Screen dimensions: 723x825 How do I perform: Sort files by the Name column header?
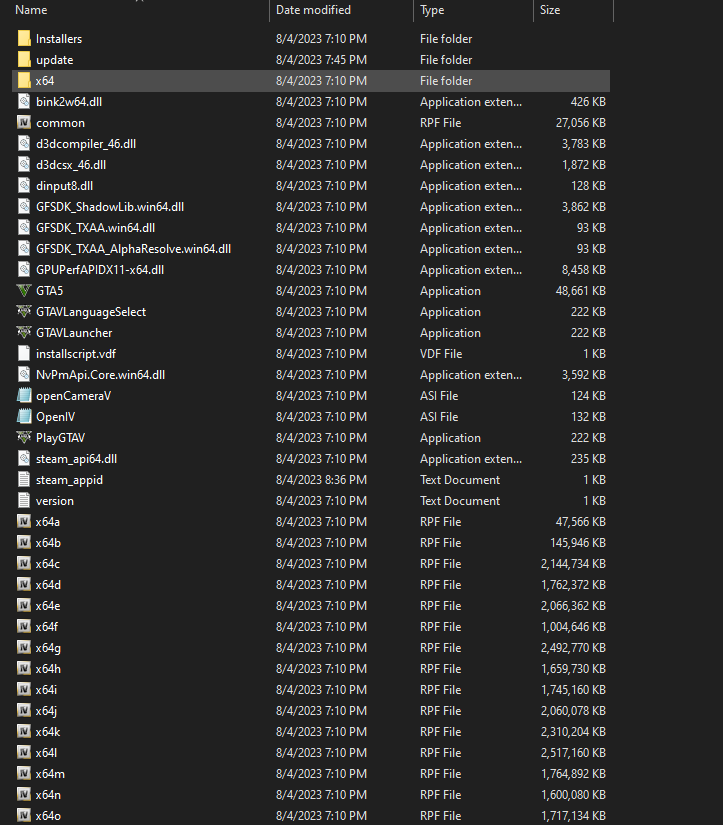click(31, 10)
